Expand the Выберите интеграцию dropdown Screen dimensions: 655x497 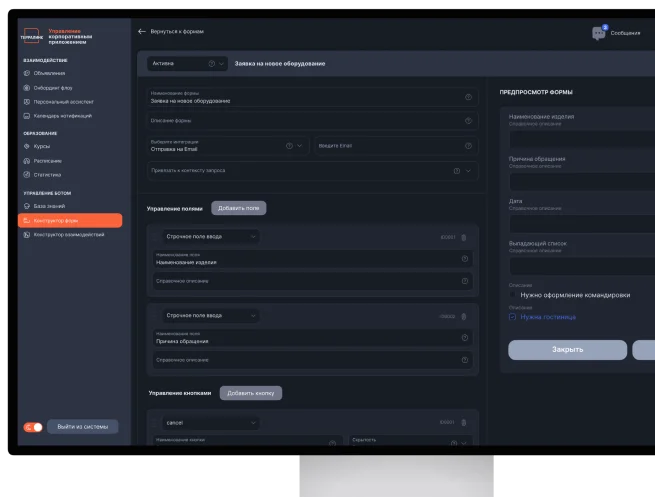(x=299, y=145)
